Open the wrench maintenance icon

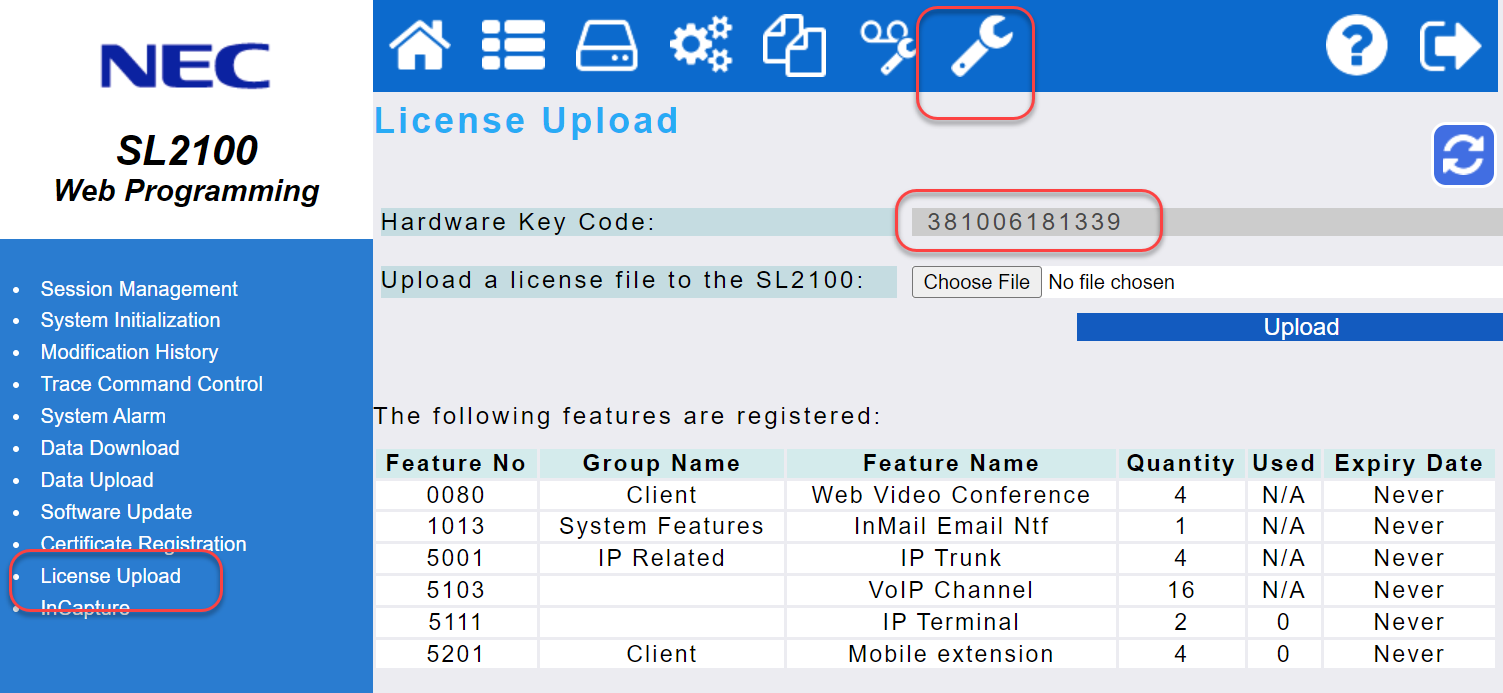[x=981, y=46]
